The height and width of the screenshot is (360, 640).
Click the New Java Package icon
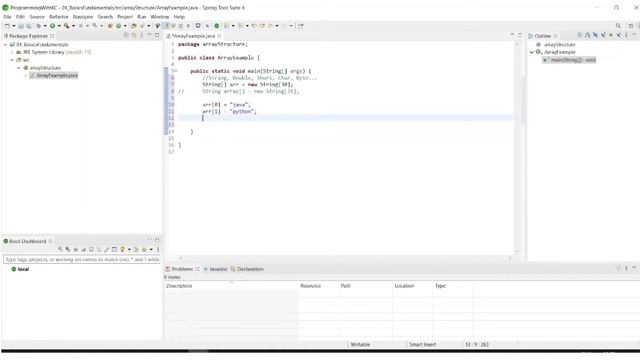[x=110, y=26]
